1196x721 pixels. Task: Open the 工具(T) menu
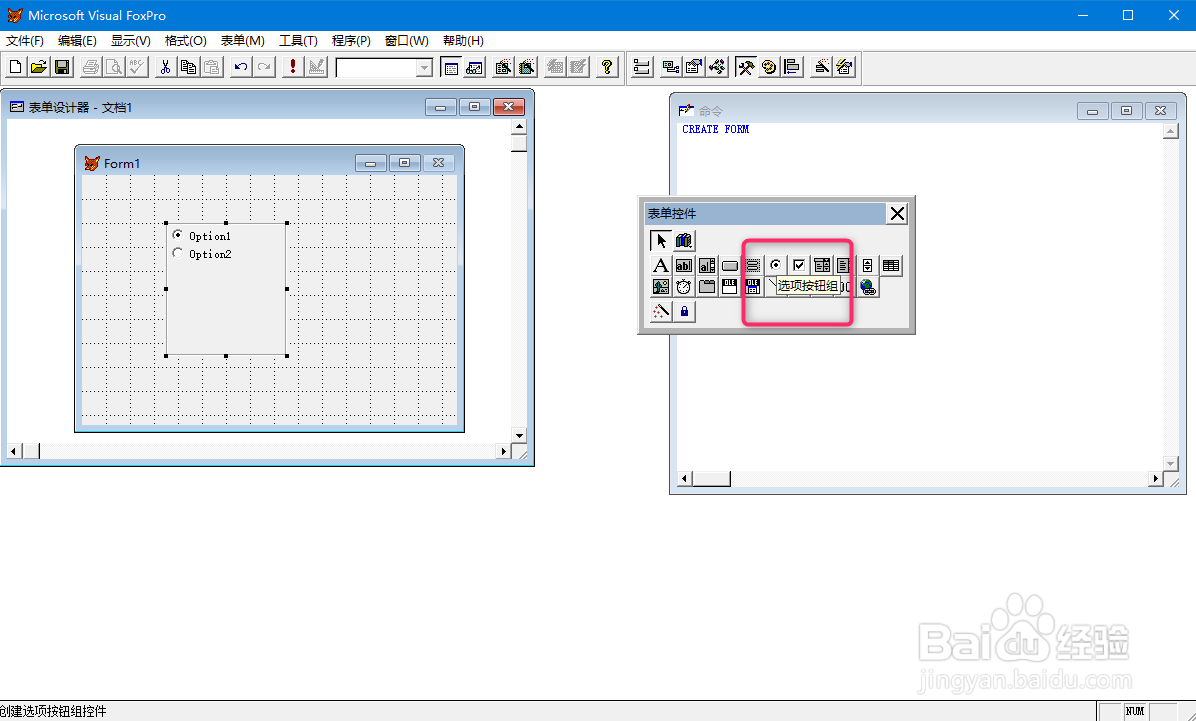coord(298,40)
